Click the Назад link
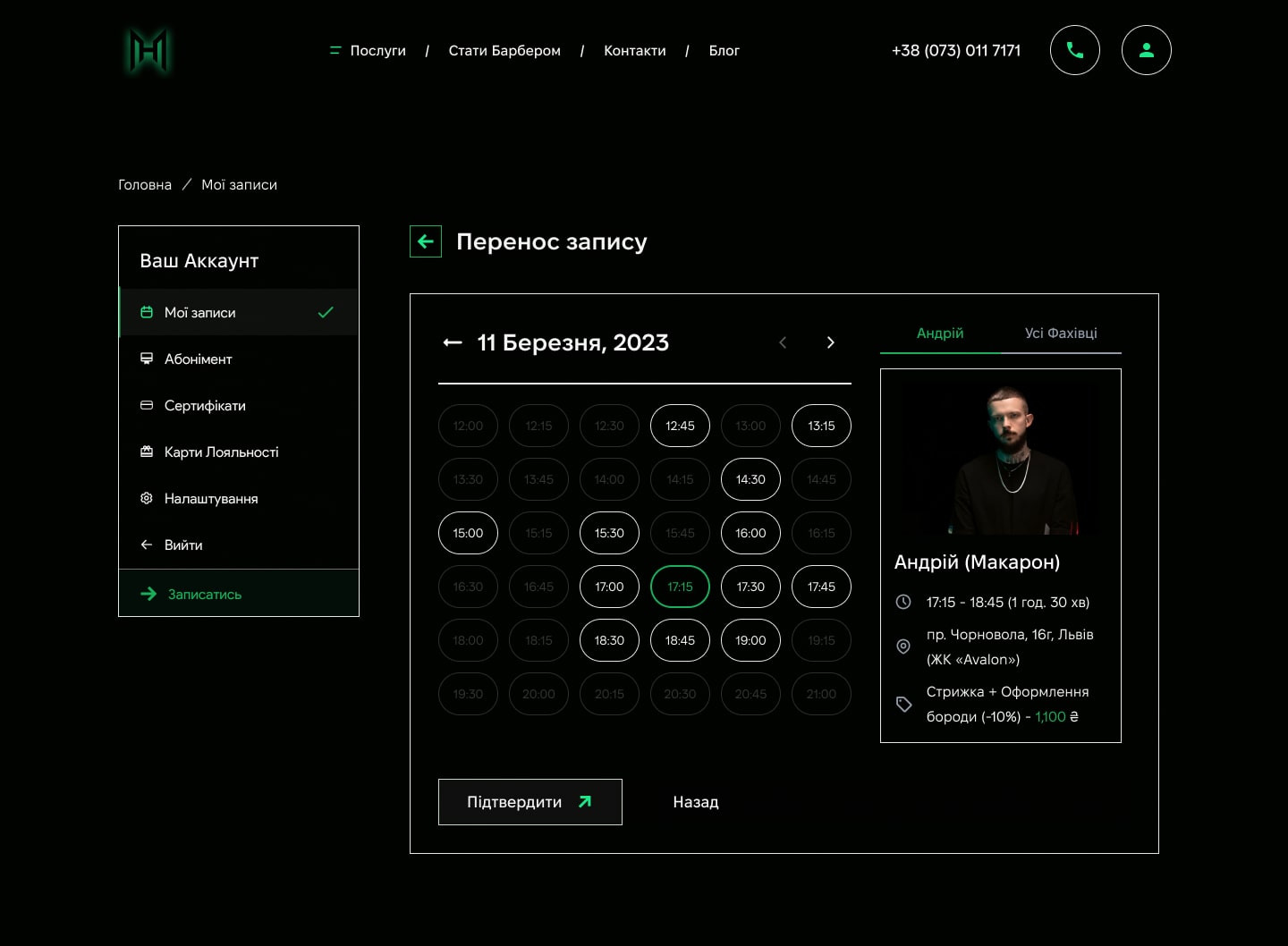 coord(696,802)
